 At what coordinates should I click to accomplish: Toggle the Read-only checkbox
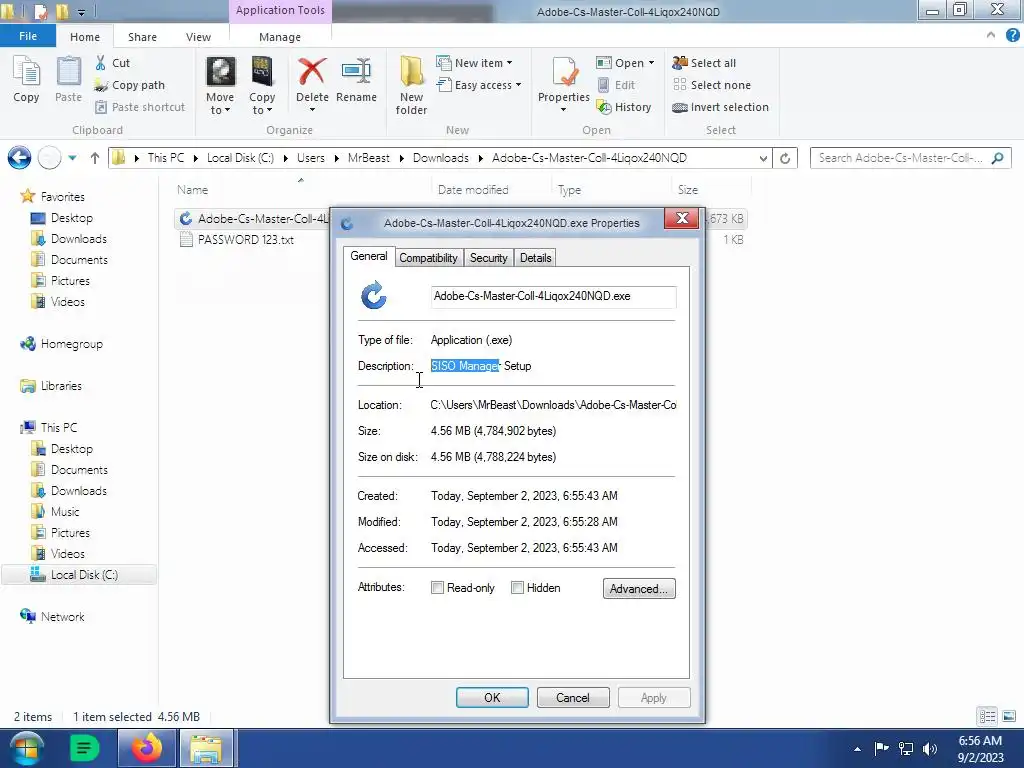(438, 588)
